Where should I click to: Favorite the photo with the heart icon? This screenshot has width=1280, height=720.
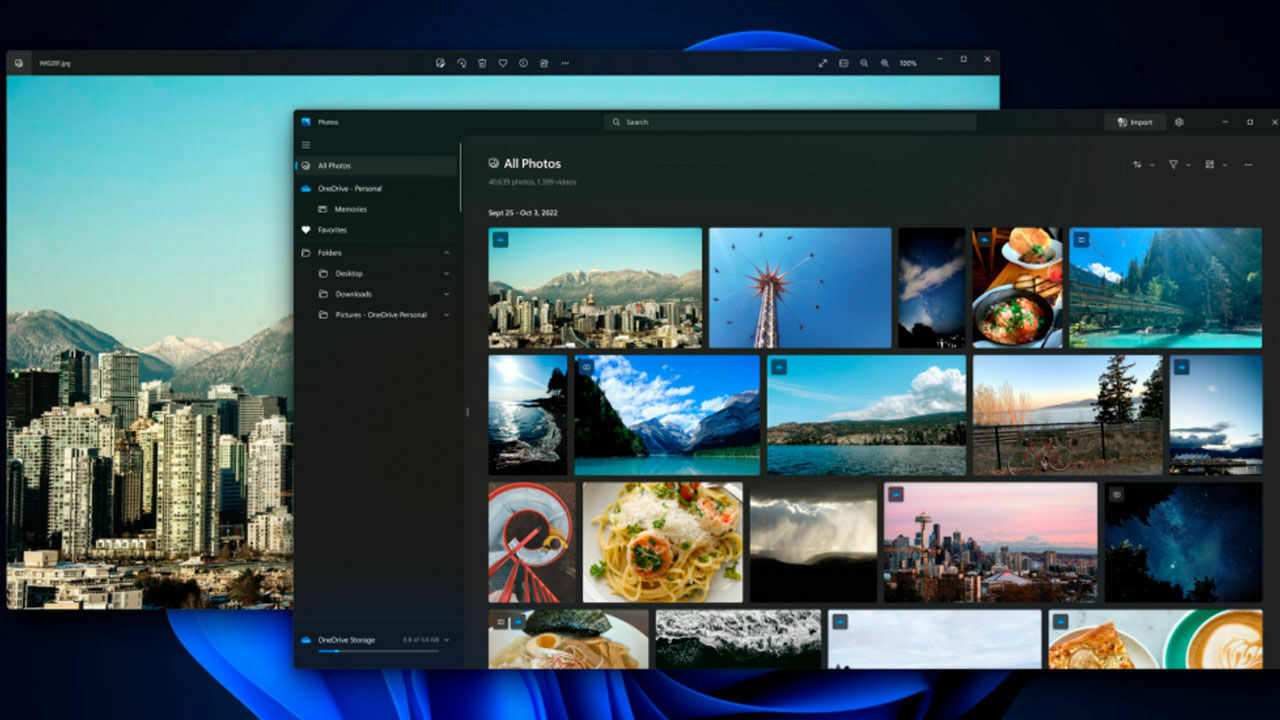(502, 62)
